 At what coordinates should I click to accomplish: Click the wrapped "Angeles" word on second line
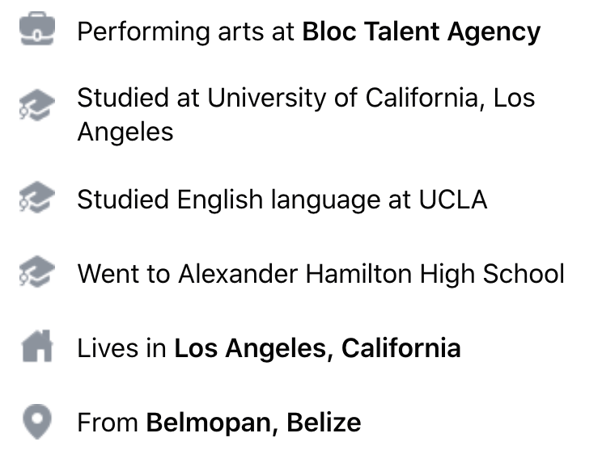[125, 131]
